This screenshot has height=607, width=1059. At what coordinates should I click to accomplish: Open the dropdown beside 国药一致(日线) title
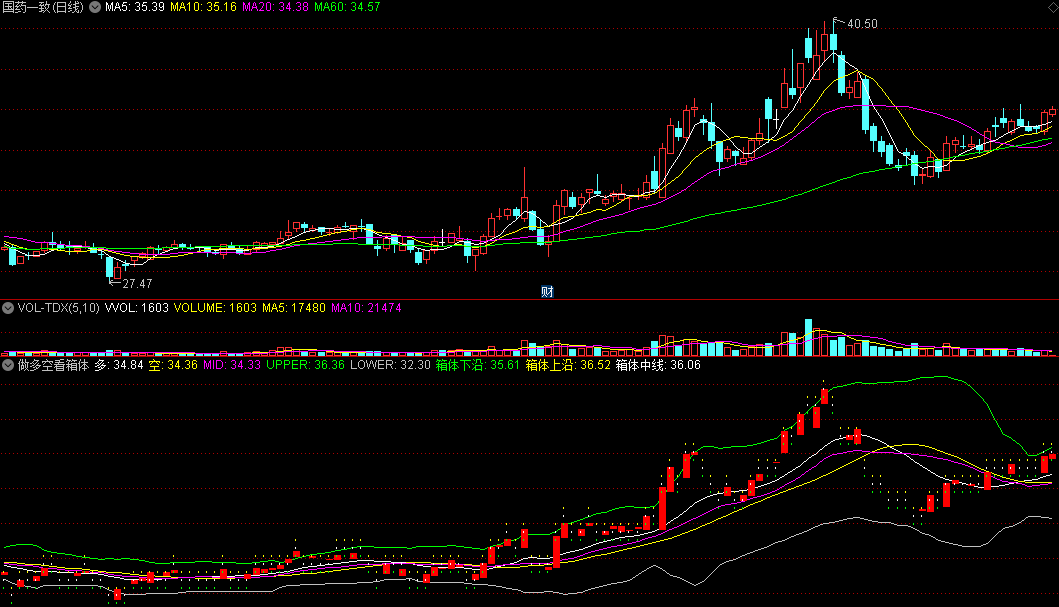[x=95, y=7]
